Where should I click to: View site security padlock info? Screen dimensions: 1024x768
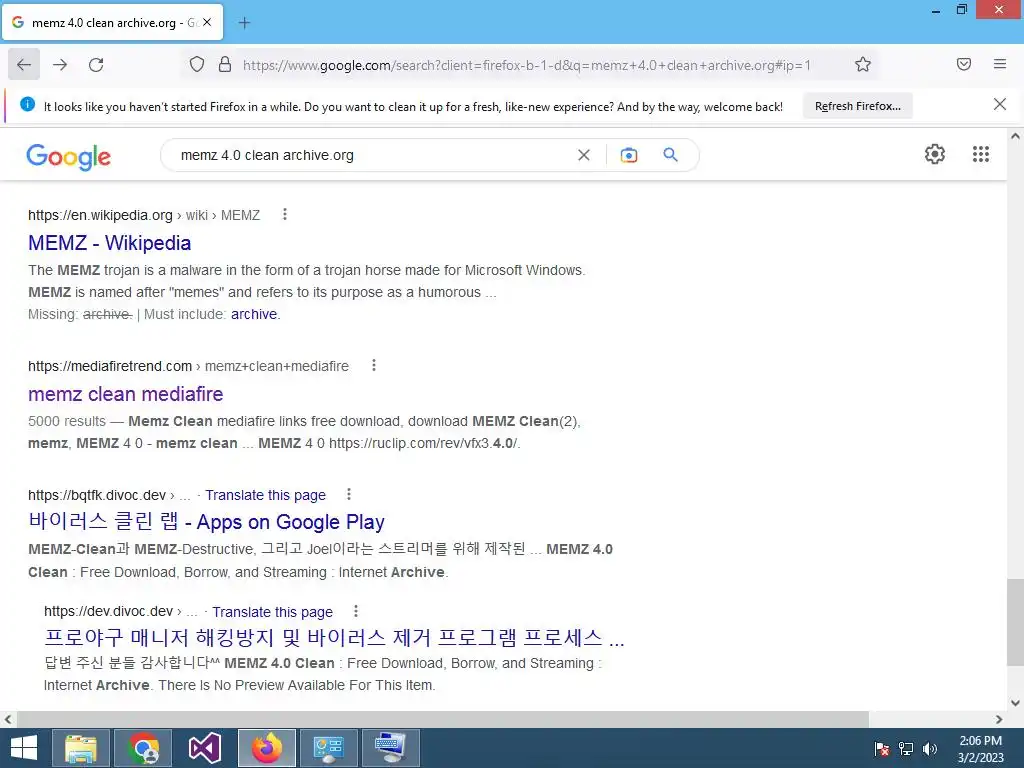(x=225, y=64)
